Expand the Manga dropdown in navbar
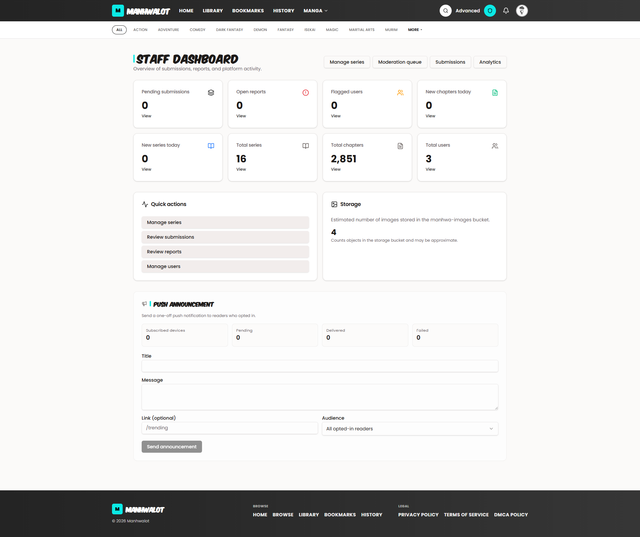 (x=315, y=11)
